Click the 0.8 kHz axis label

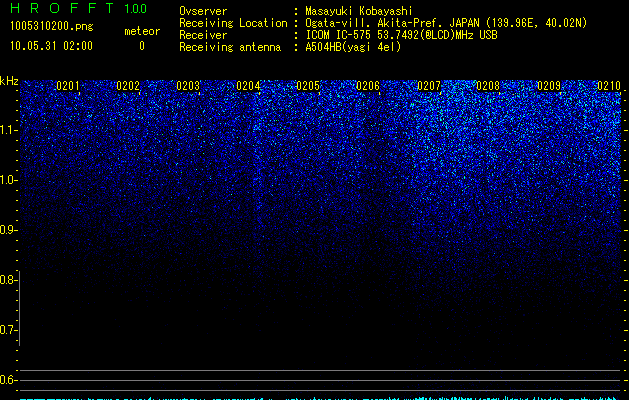9,280
